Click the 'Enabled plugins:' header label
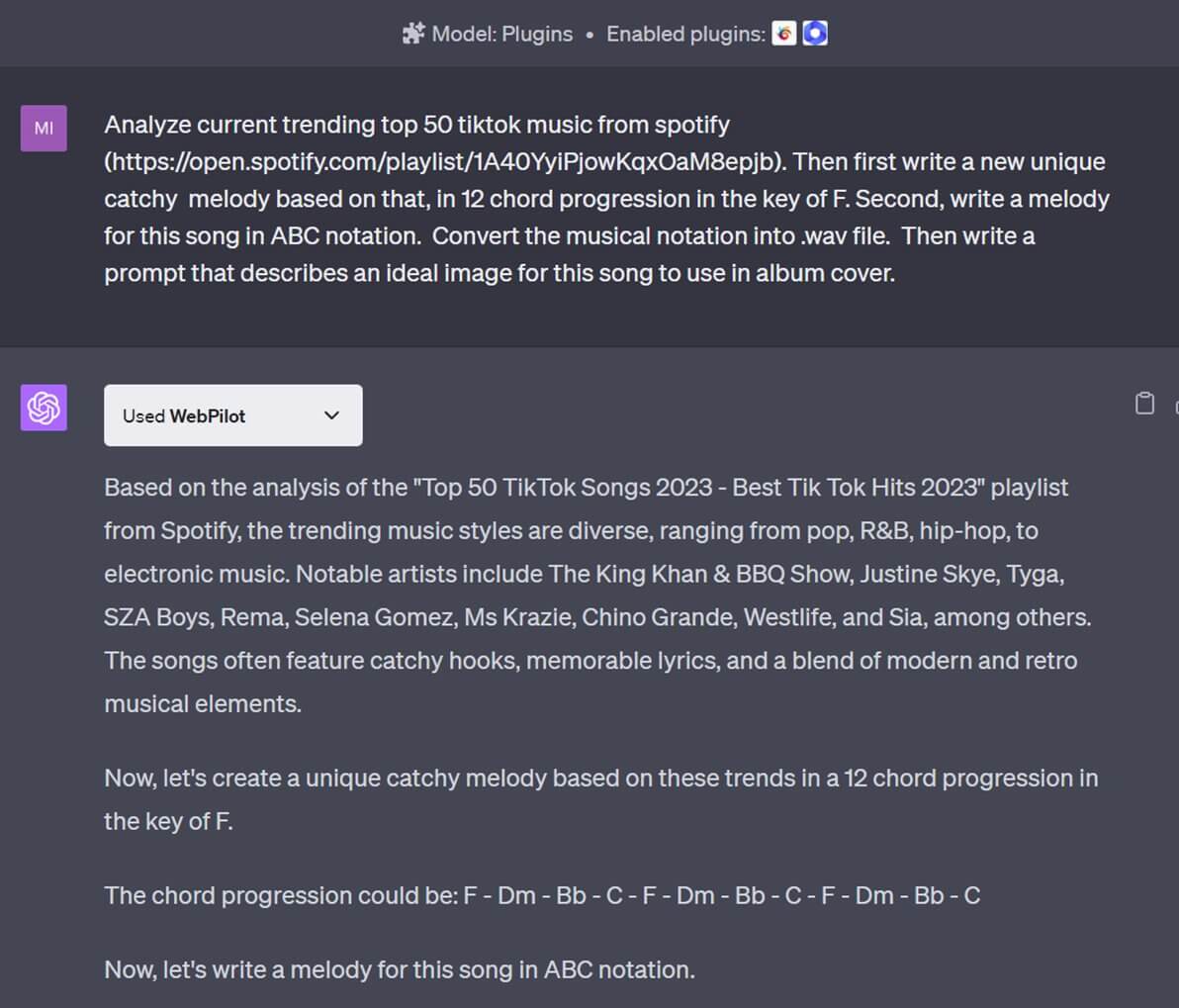The width and height of the screenshot is (1179, 1008). (x=685, y=33)
